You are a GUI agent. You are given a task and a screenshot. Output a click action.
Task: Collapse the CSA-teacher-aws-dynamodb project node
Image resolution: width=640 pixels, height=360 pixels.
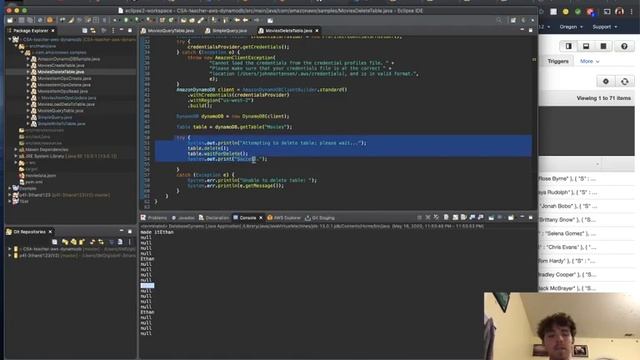click(10, 40)
